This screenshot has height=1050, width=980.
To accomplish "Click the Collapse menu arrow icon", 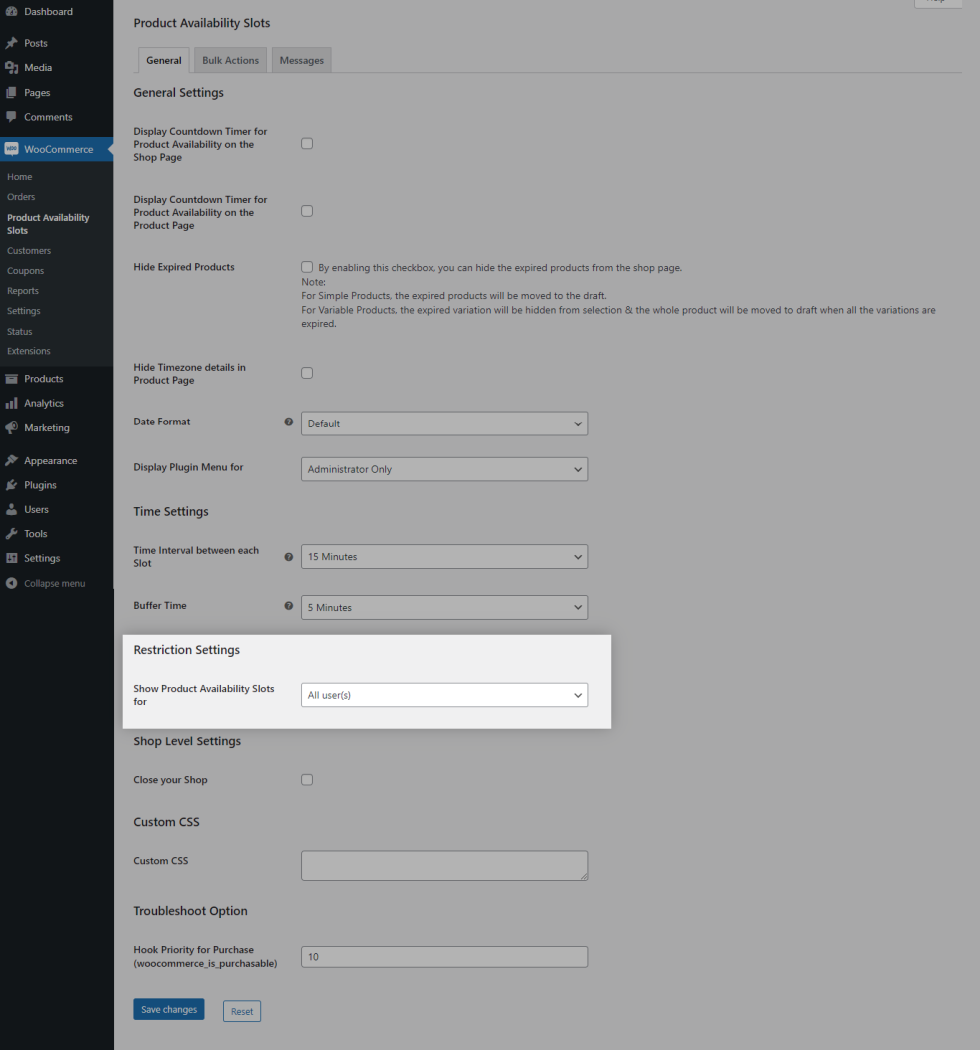I will (11, 583).
